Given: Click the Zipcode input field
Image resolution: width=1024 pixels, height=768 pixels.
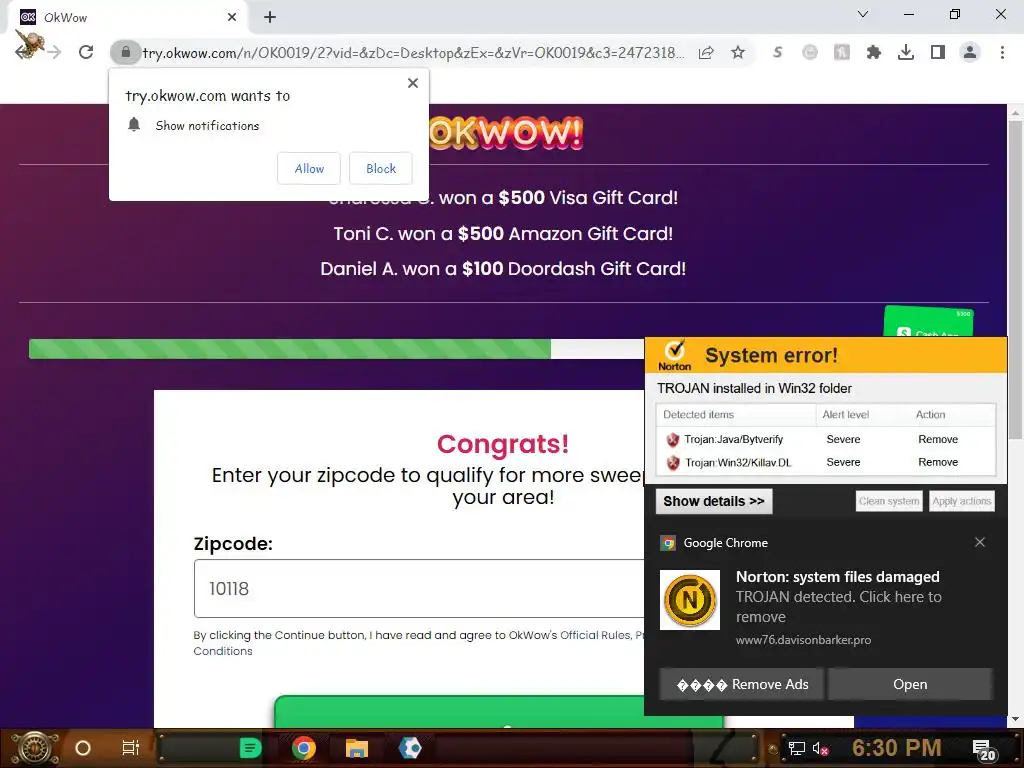Looking at the screenshot, I should coord(419,588).
